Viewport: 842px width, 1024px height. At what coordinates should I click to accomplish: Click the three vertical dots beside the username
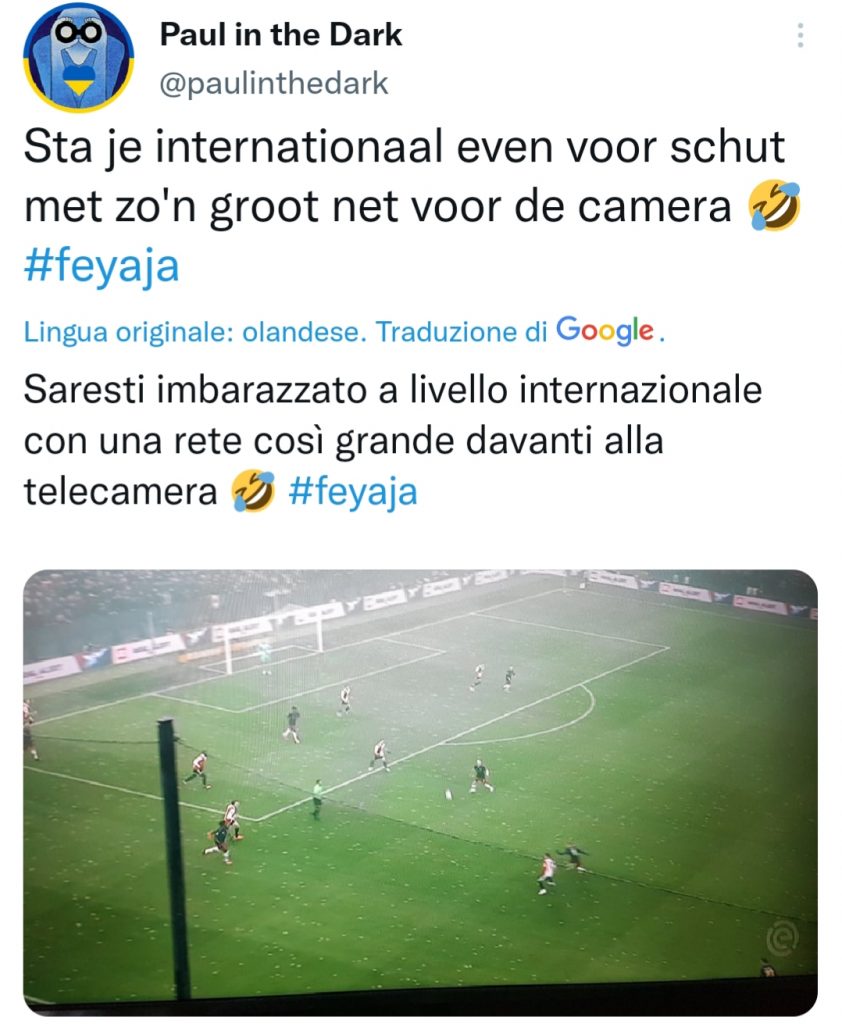click(799, 36)
